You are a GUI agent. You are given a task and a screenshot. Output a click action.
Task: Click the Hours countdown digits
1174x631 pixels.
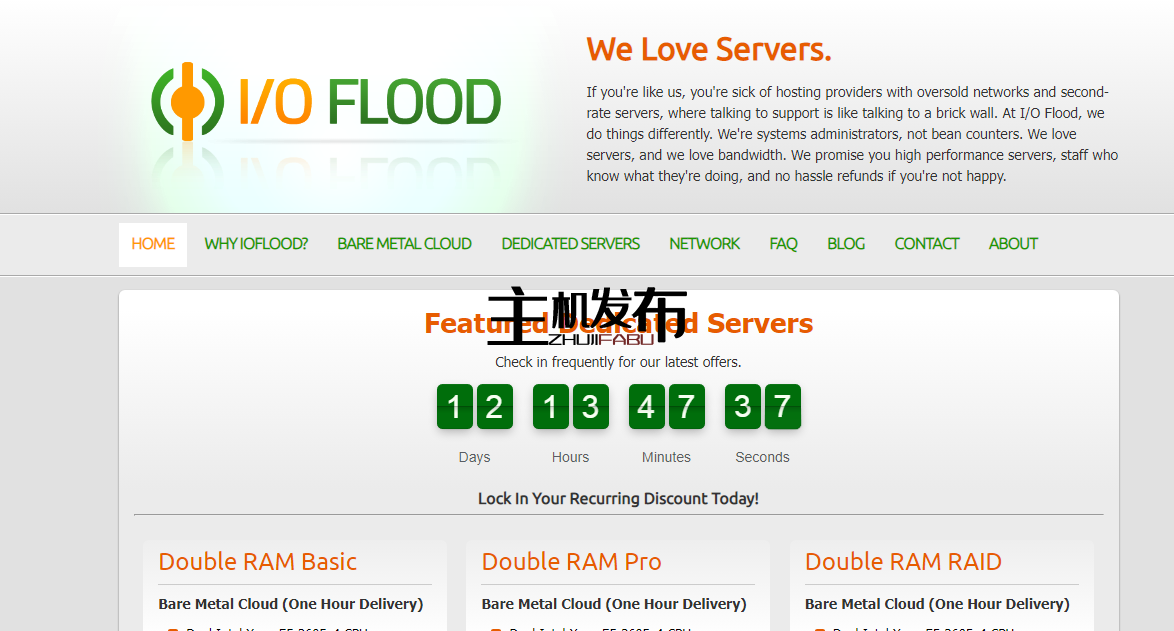(570, 407)
